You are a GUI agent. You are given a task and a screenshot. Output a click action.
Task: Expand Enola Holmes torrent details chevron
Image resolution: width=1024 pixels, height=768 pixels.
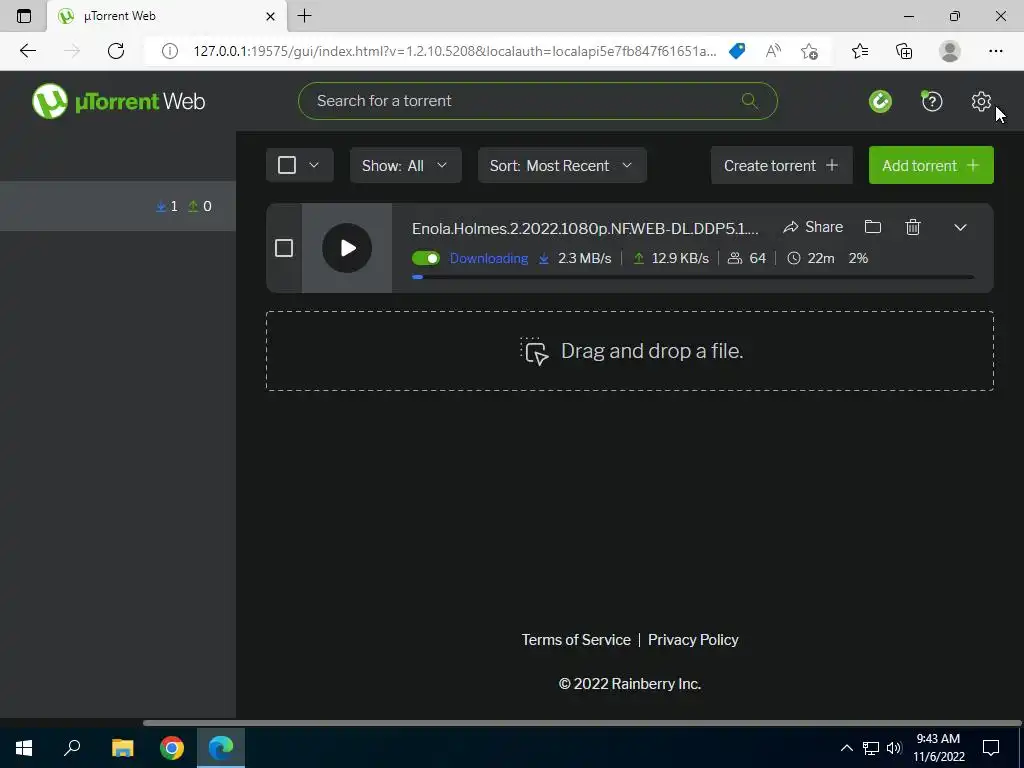(960, 227)
